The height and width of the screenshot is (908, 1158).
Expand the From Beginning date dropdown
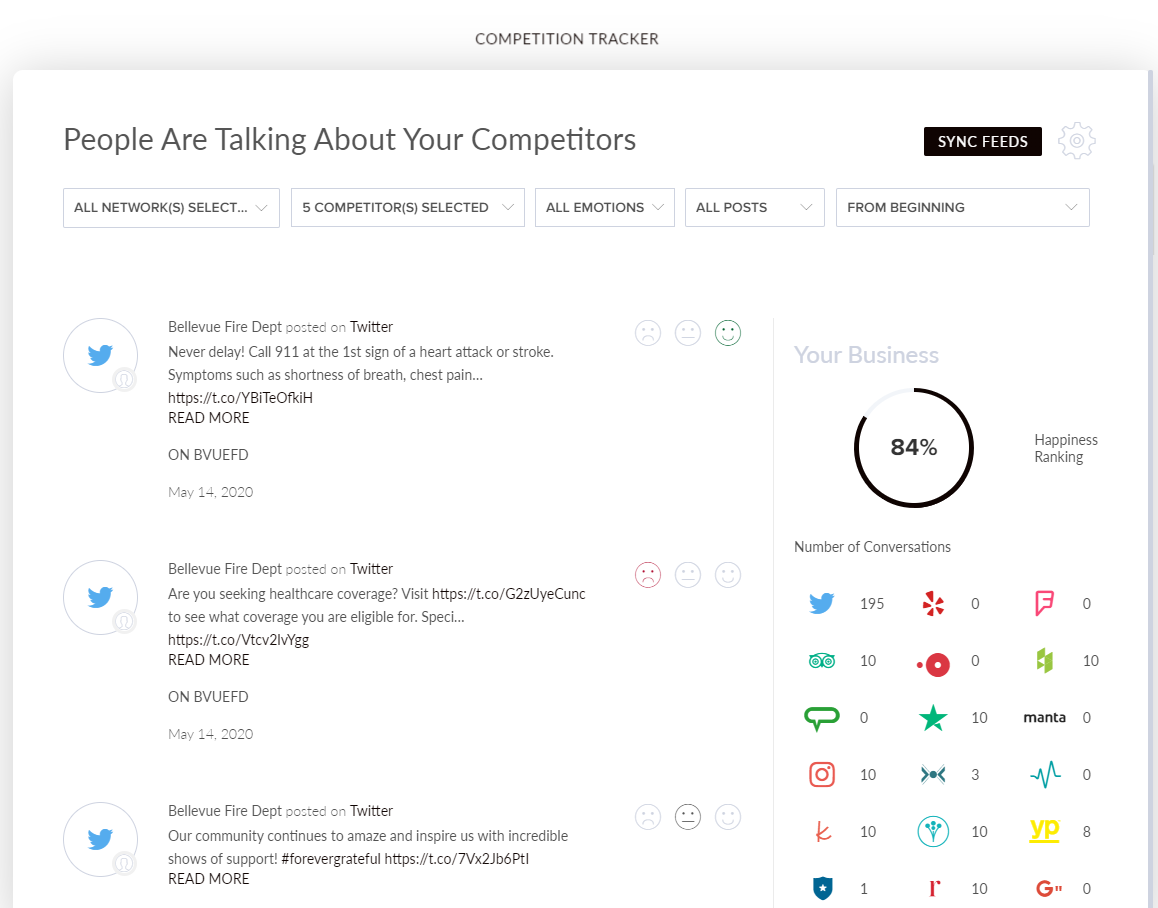pyautogui.click(x=962, y=207)
